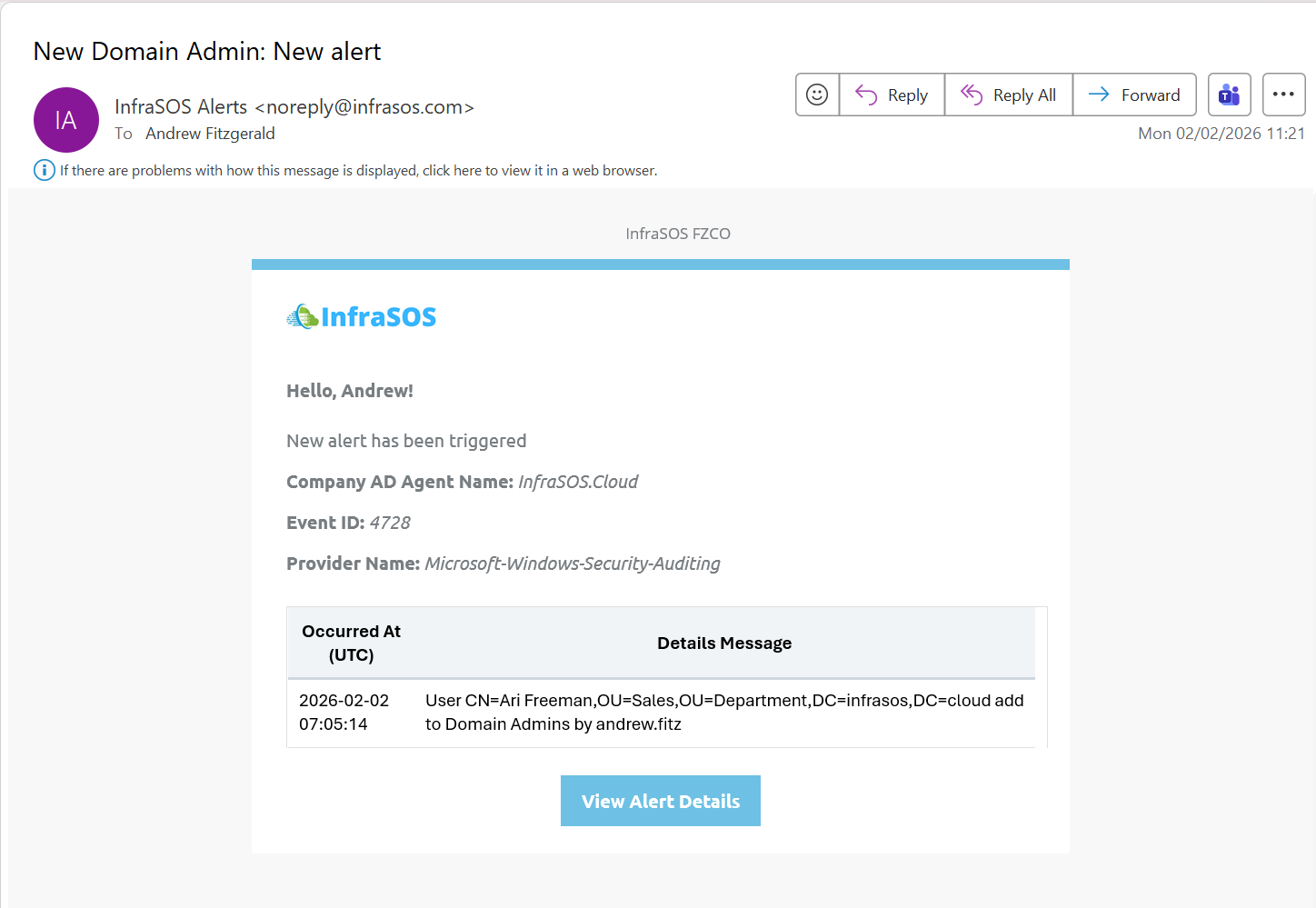Click the email subject New Domain Admin
This screenshot has height=908, width=1316.
coord(207,52)
